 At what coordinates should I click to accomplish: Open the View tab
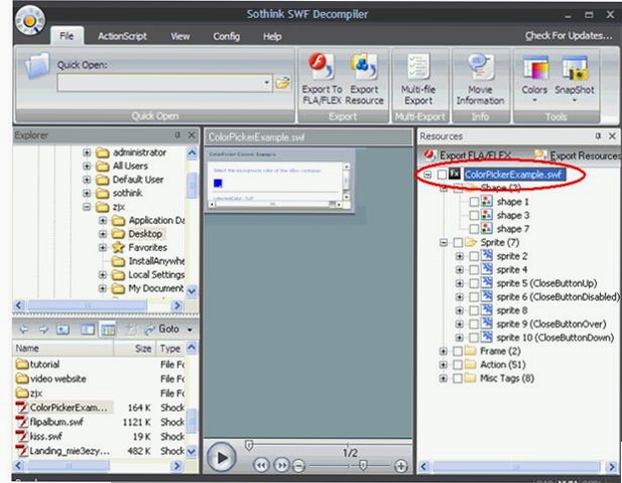[180, 36]
